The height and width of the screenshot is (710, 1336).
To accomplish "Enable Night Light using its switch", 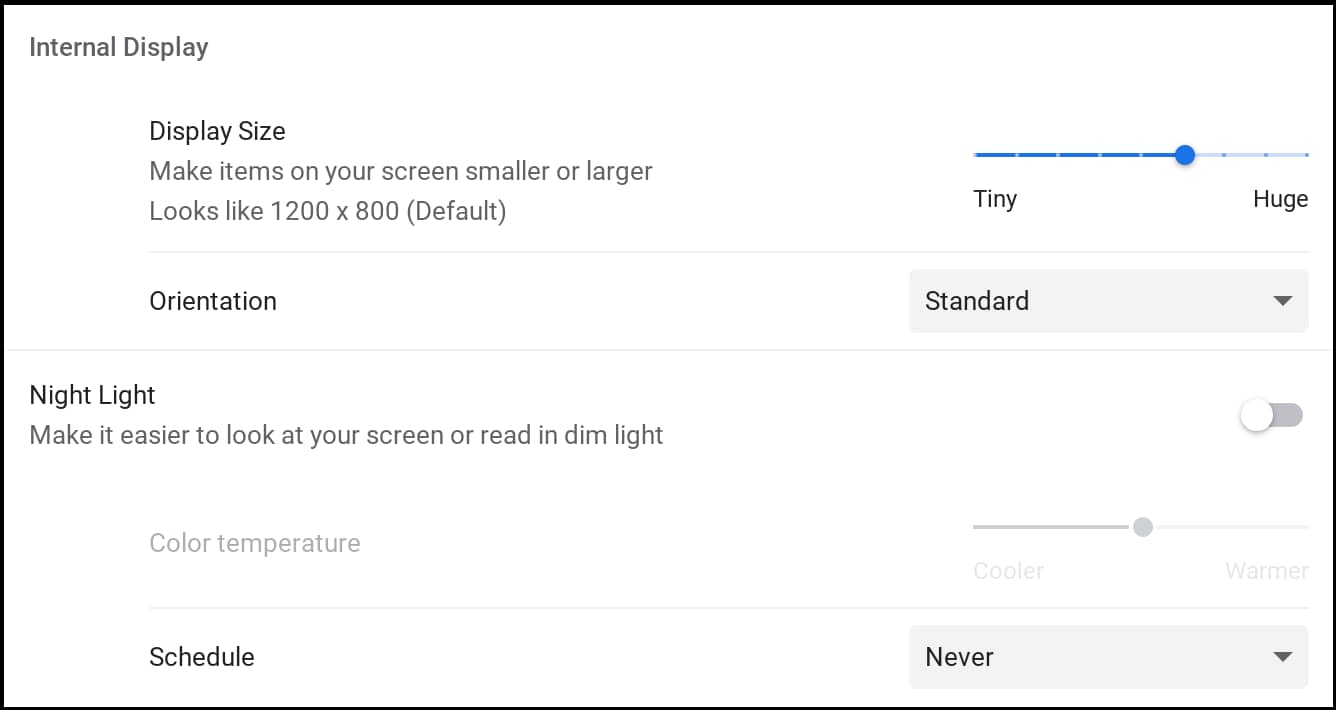I will coord(1270,414).
